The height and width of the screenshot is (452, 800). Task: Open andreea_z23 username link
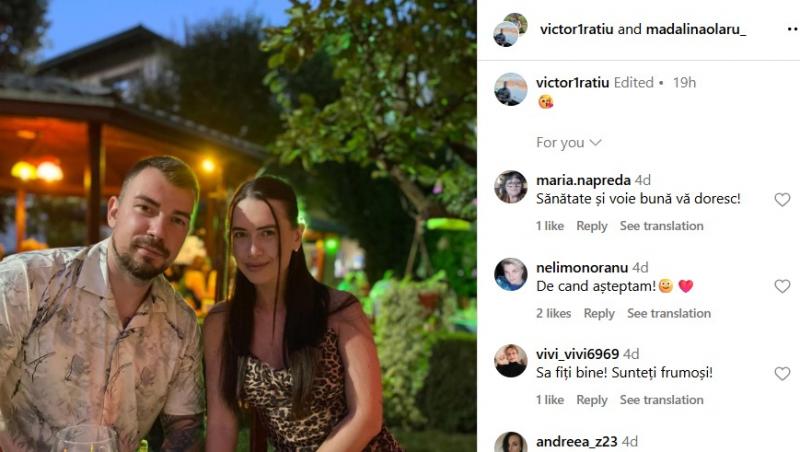click(577, 441)
